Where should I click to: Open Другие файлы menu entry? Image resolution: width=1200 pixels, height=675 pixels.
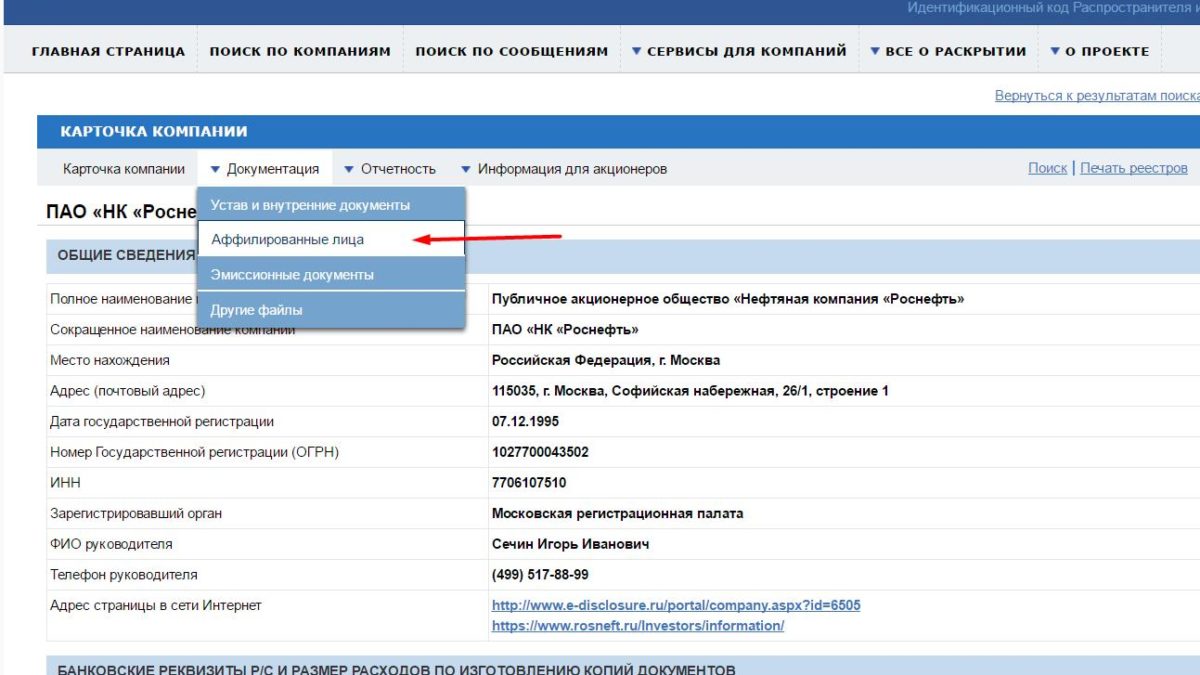(x=331, y=310)
